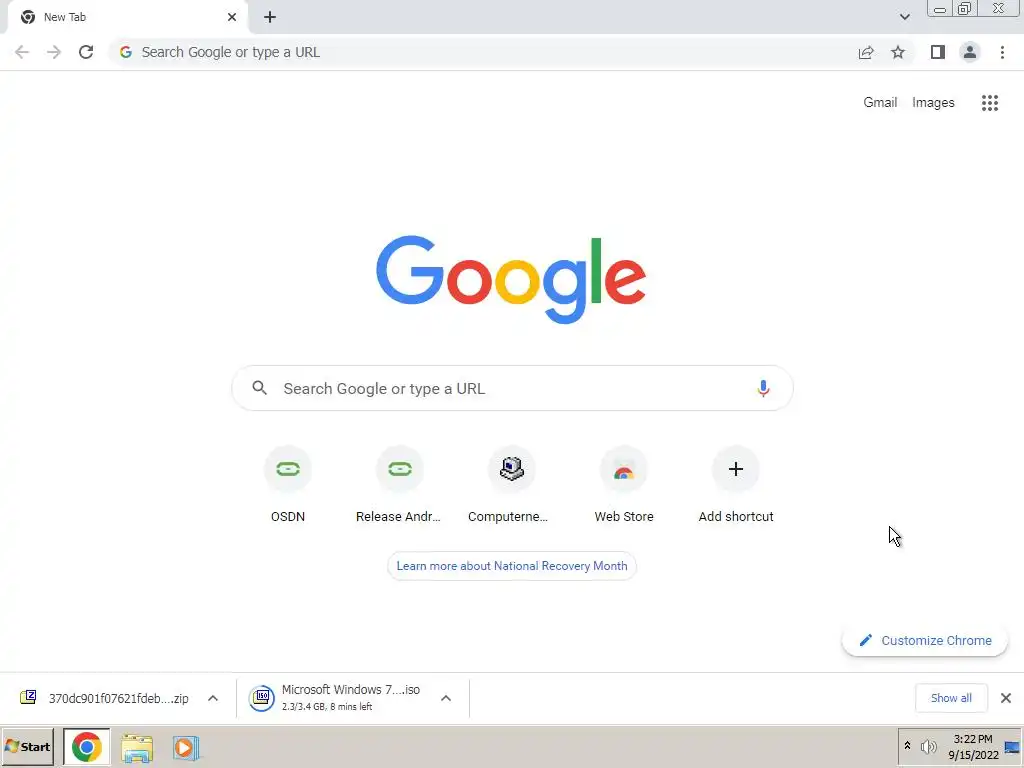Expand options for the Windows 7 ISO download
Image resolution: width=1024 pixels, height=768 pixels.
(446, 698)
